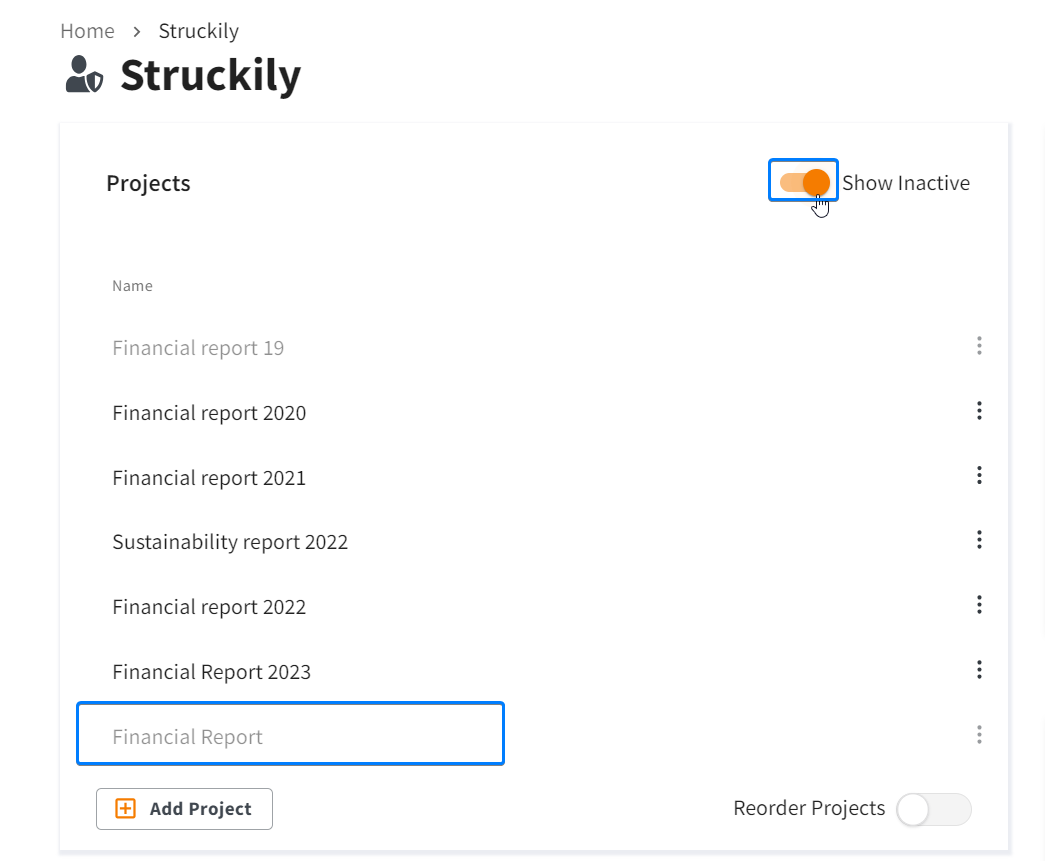Open inactive Financial report 19 project
The height and width of the screenshot is (861, 1045).
pyautogui.click(x=198, y=348)
